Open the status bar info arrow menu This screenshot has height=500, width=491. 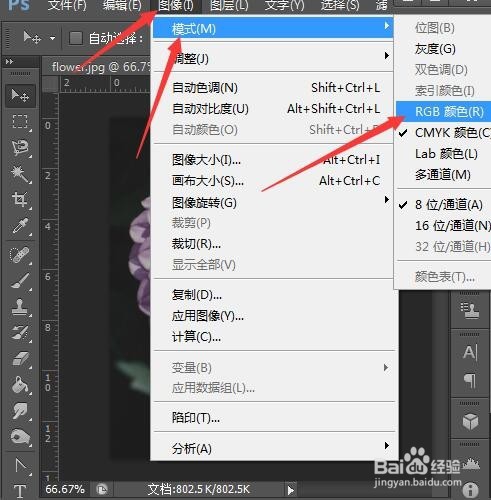[291, 490]
